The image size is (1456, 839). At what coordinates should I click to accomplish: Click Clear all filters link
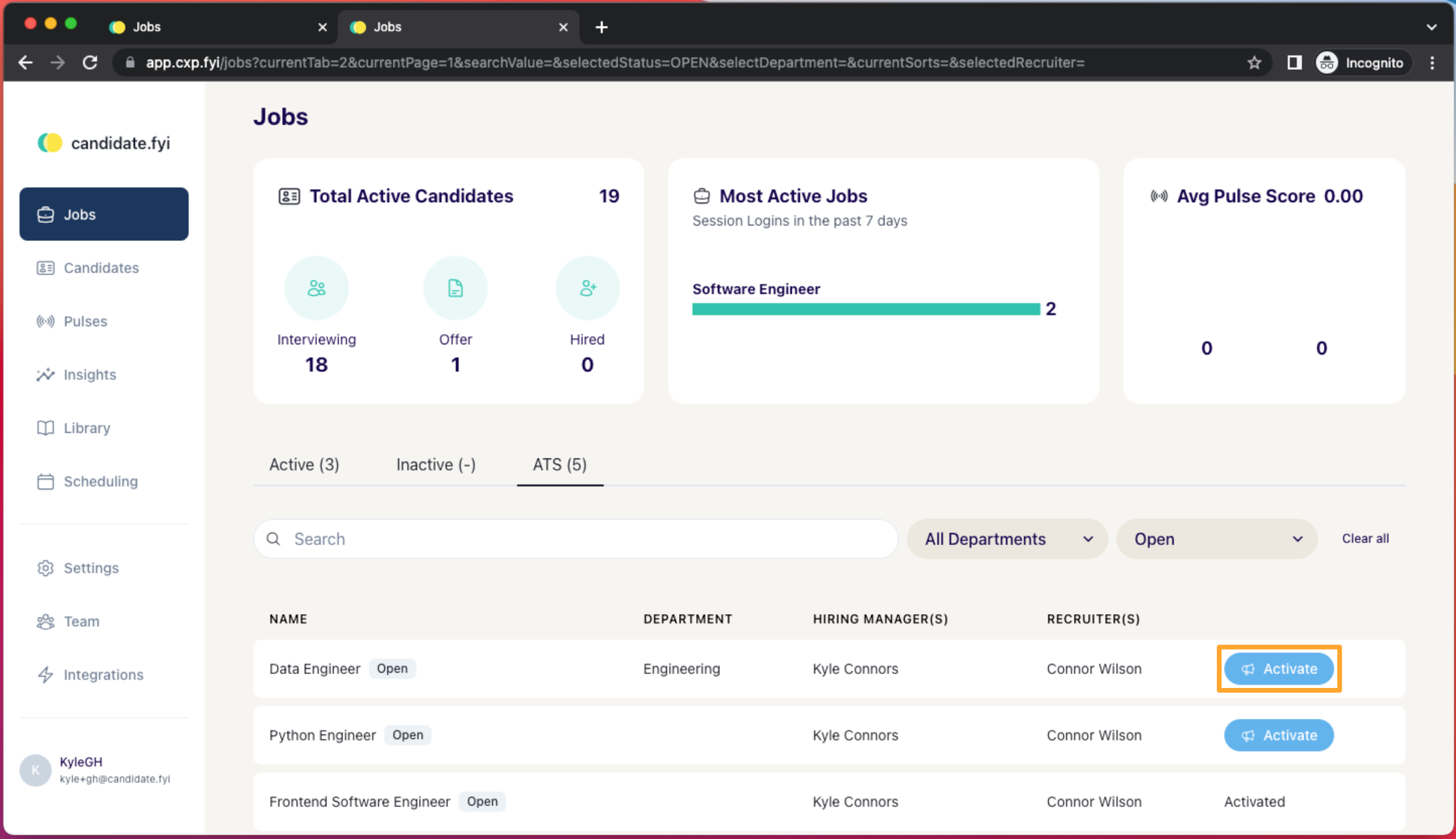pos(1365,538)
